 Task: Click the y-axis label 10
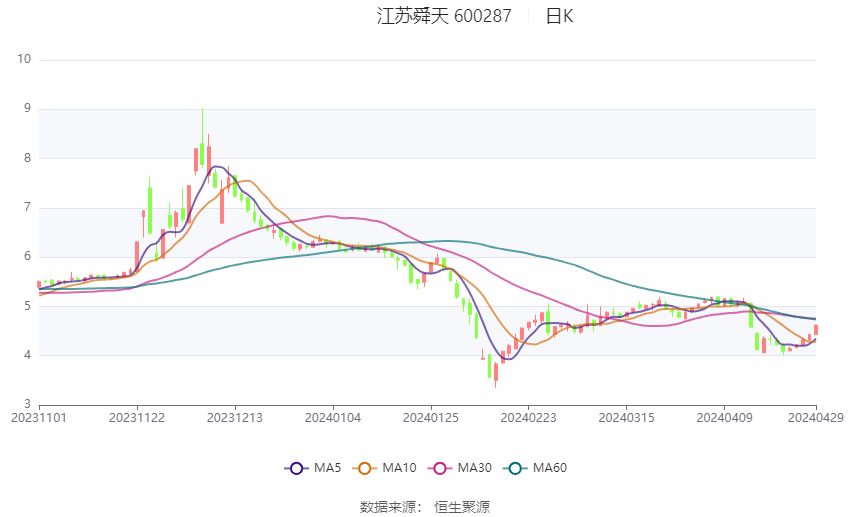(24, 59)
